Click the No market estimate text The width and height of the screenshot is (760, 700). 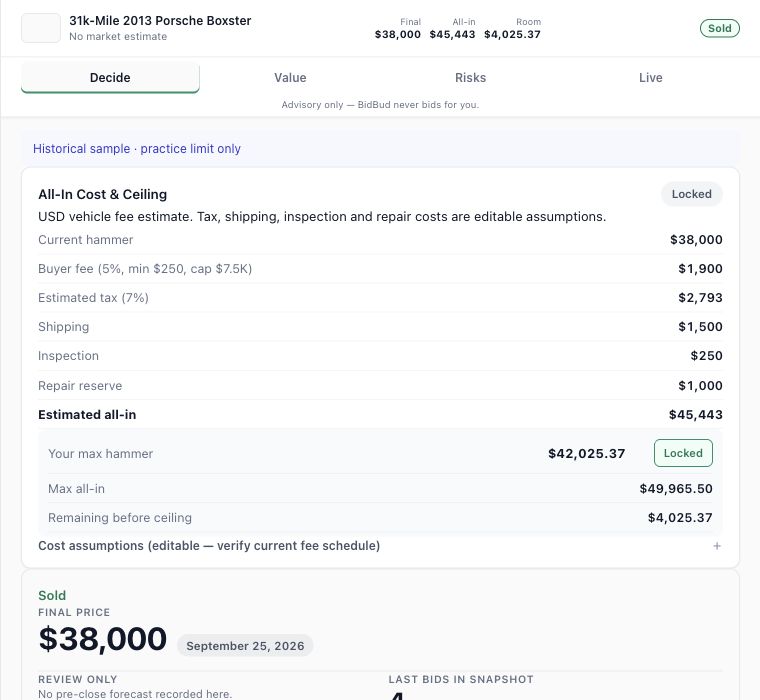[x=118, y=36]
